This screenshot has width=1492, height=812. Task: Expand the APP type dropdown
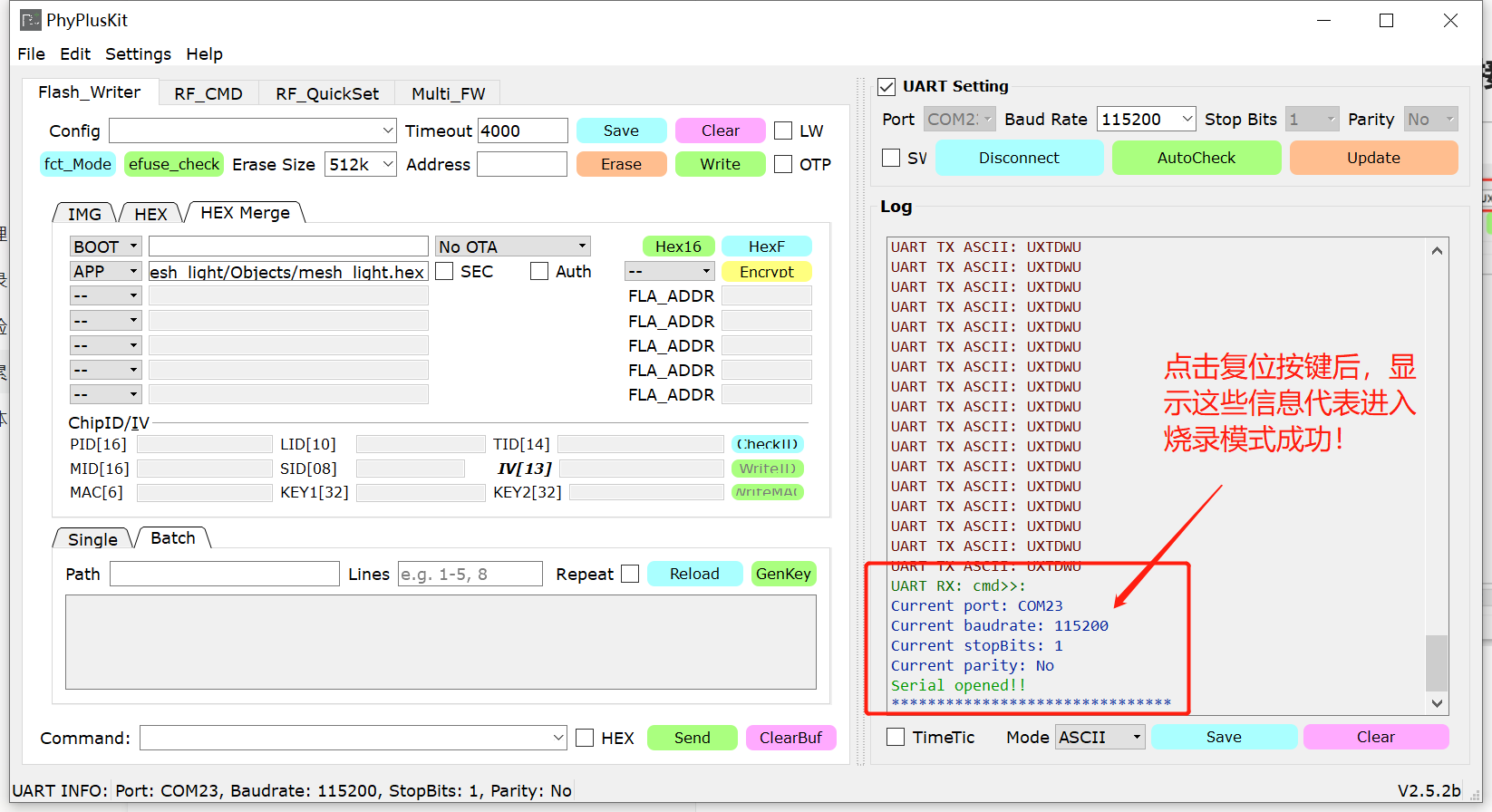coord(105,271)
